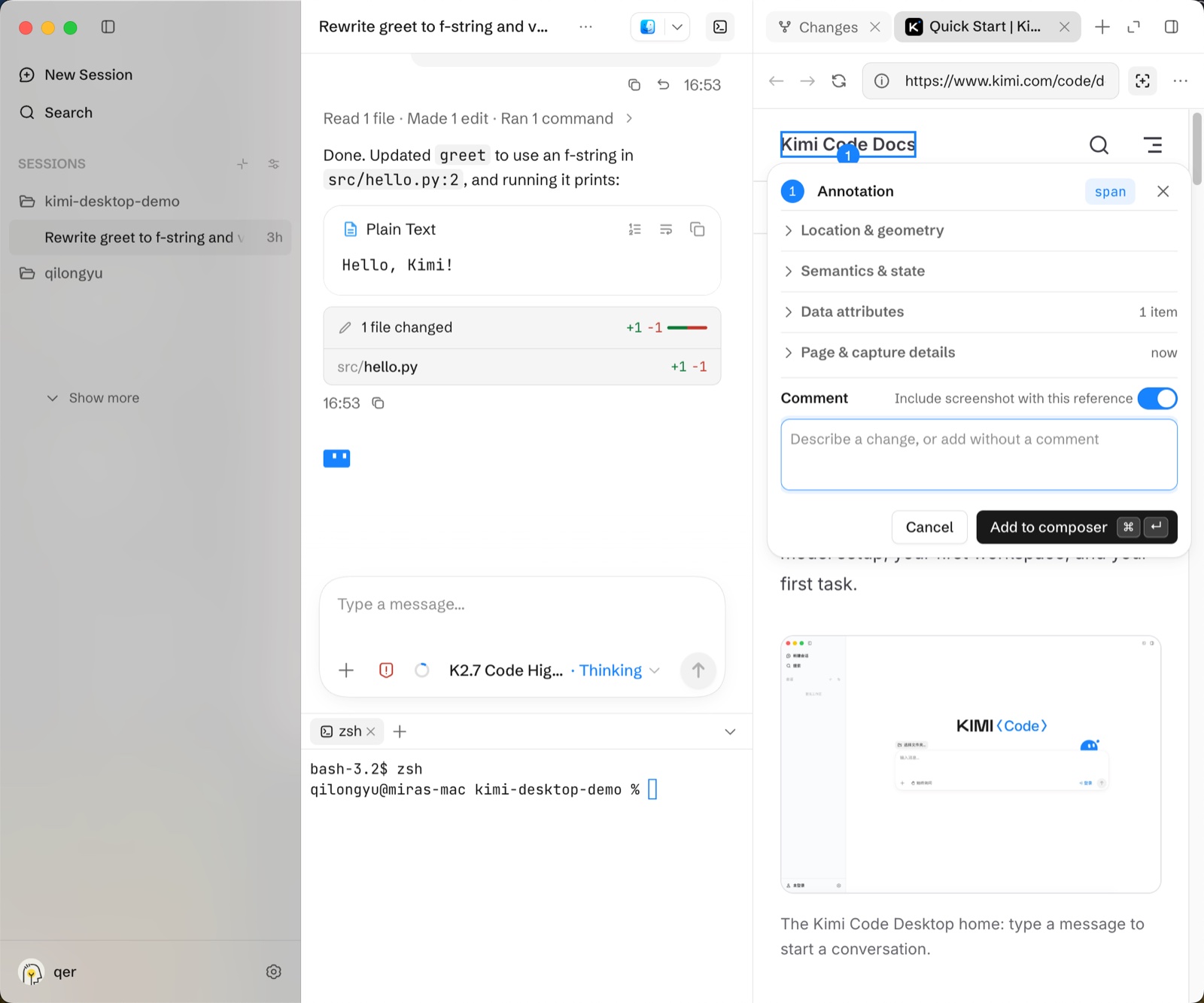
Task: Open in Finder app button
Action: point(648,27)
